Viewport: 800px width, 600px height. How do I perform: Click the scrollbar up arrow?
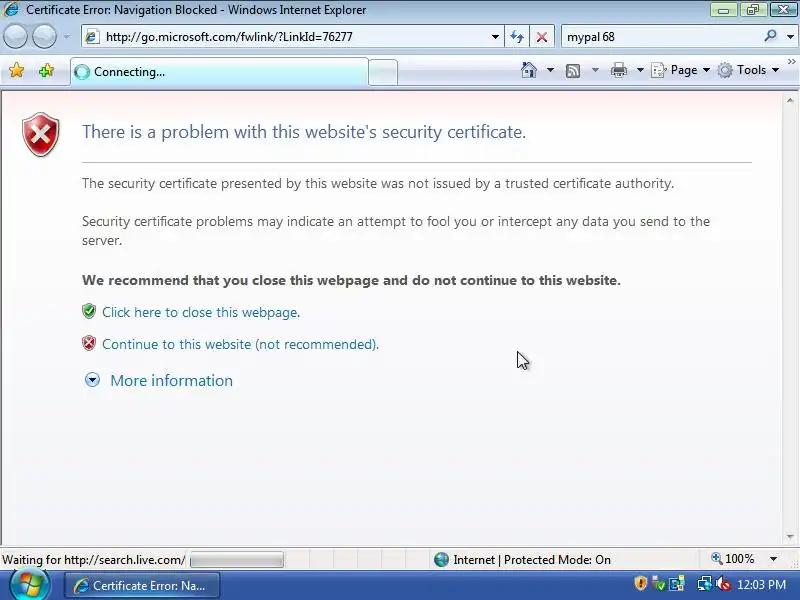(x=790, y=101)
